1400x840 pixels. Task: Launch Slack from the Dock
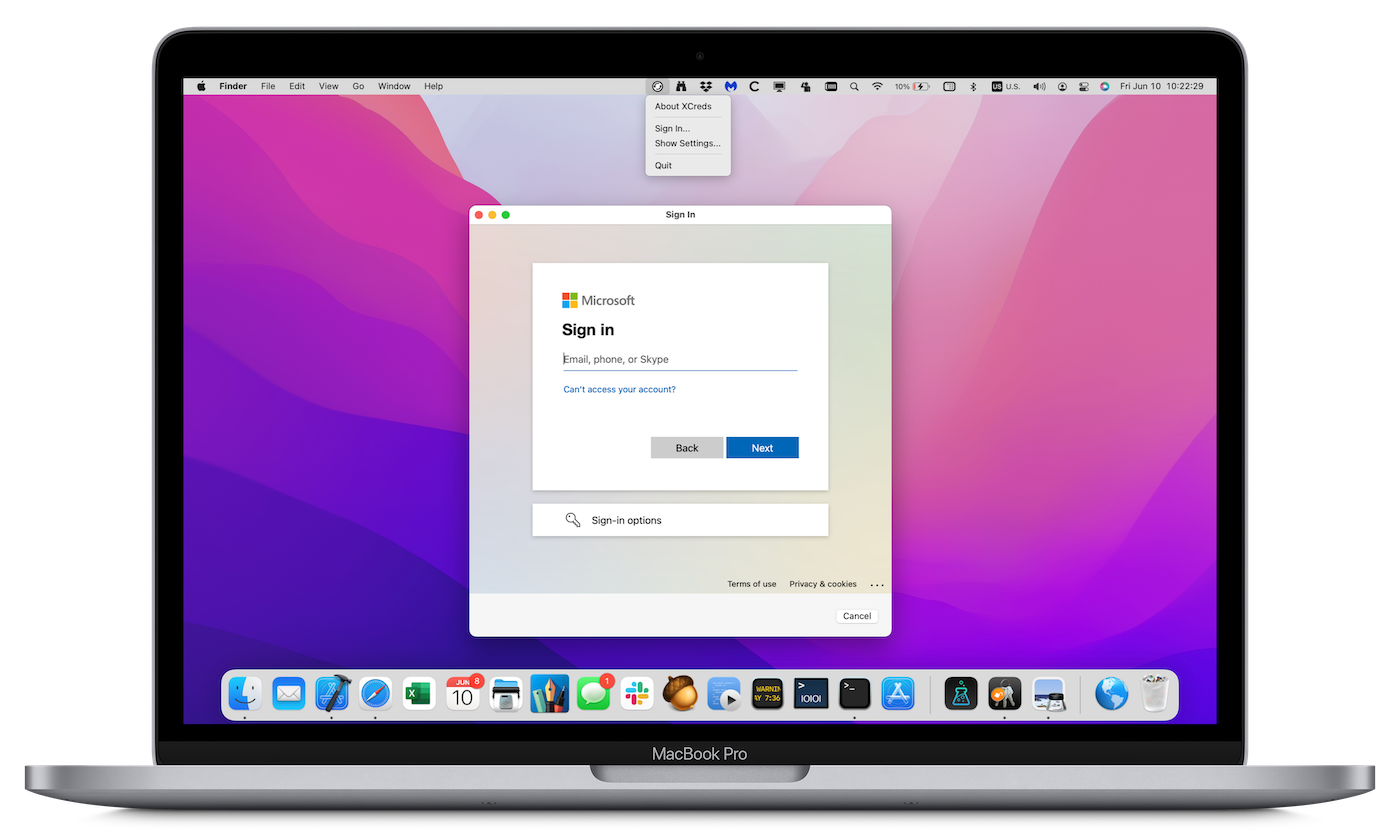pos(636,693)
